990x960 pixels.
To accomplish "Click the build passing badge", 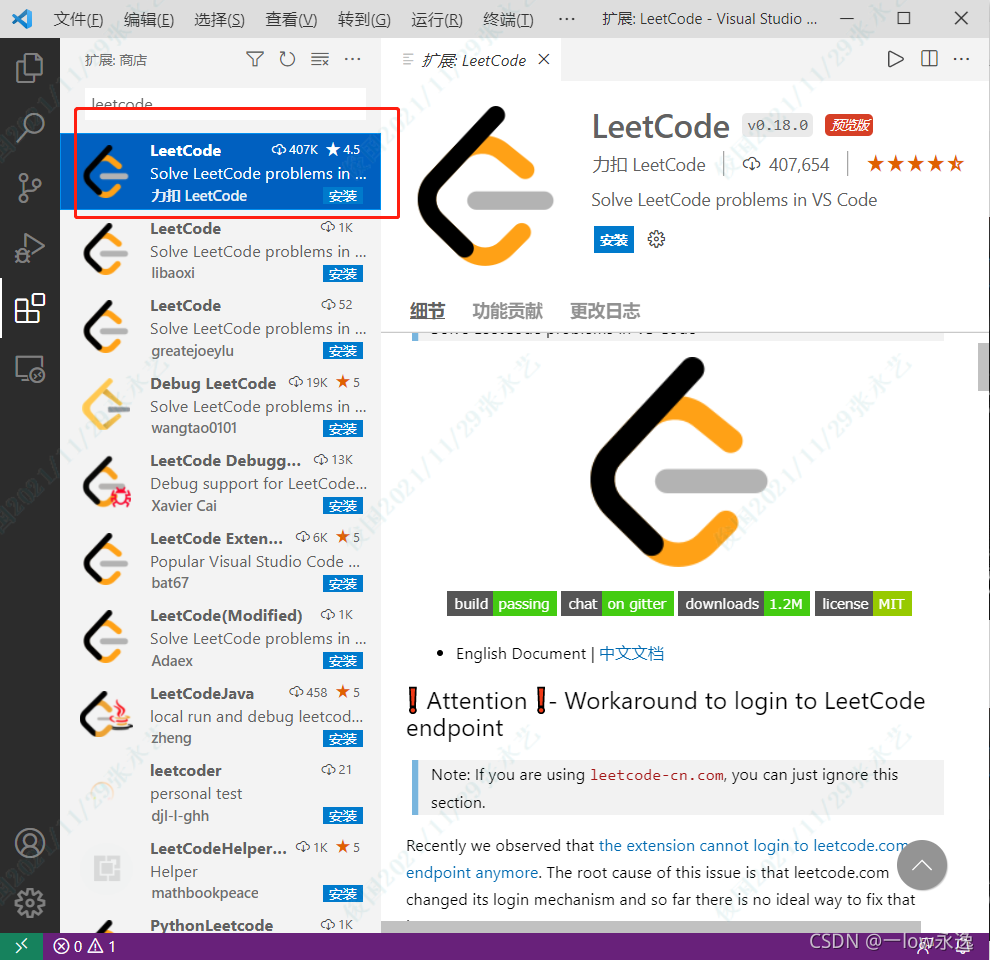I will pos(502,604).
